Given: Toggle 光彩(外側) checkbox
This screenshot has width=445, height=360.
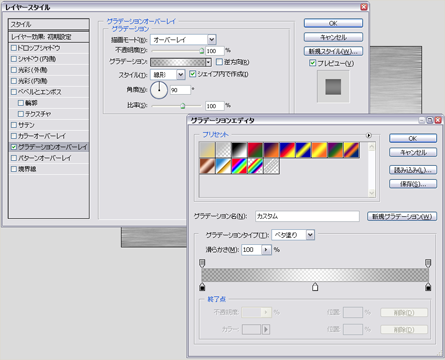Looking at the screenshot, I should 14,70.
